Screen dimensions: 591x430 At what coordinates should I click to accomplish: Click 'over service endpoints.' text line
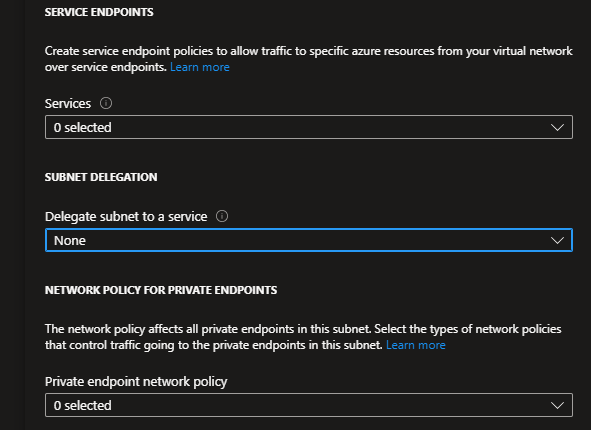pyautogui.click(x=106, y=67)
